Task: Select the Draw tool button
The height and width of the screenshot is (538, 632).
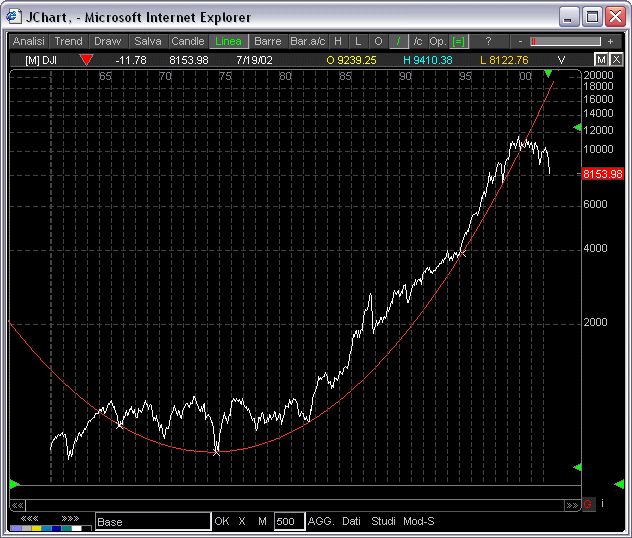Action: (x=107, y=41)
